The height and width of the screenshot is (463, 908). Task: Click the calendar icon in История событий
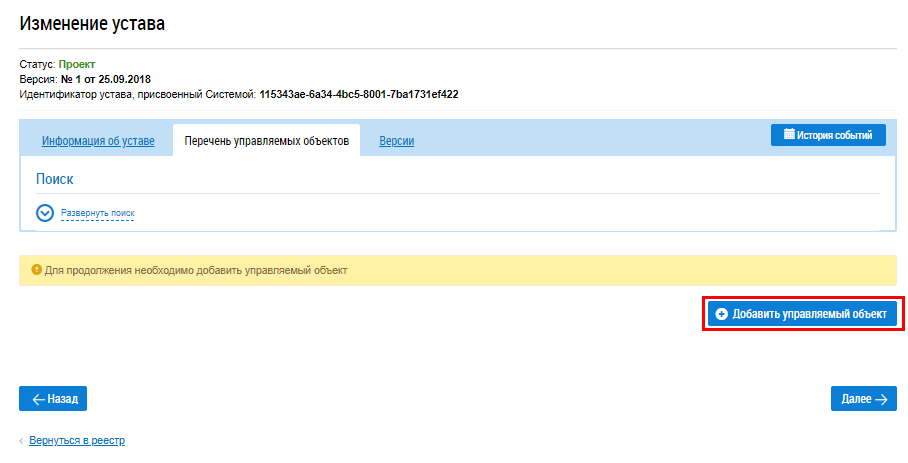[789, 135]
